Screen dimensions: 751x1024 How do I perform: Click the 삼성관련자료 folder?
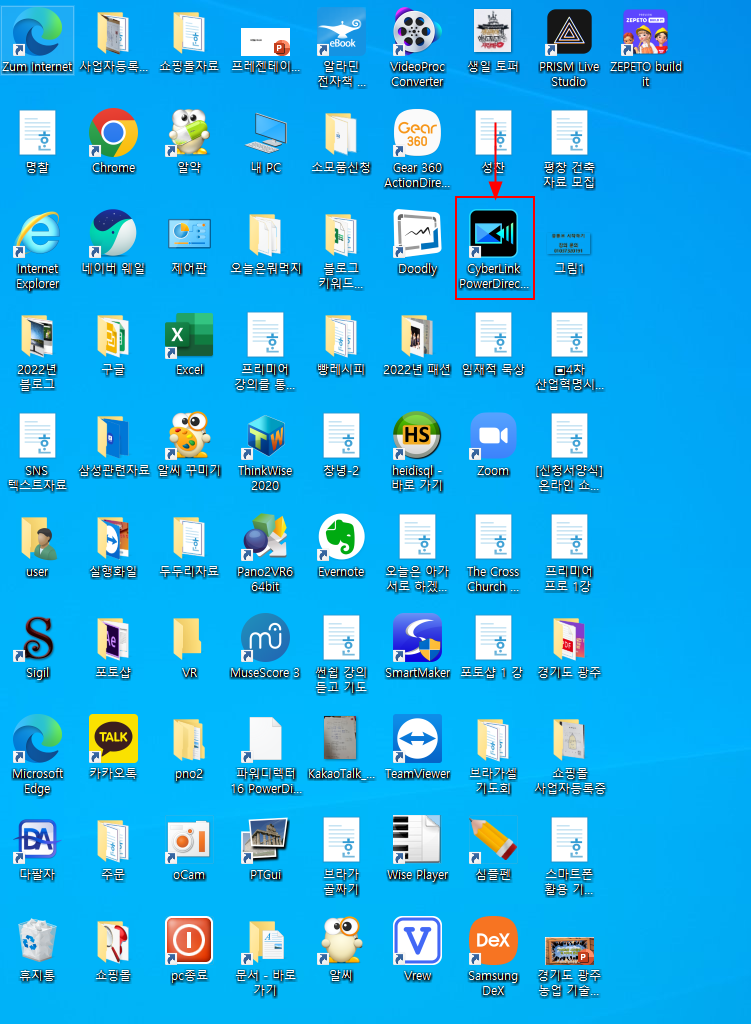tap(113, 436)
